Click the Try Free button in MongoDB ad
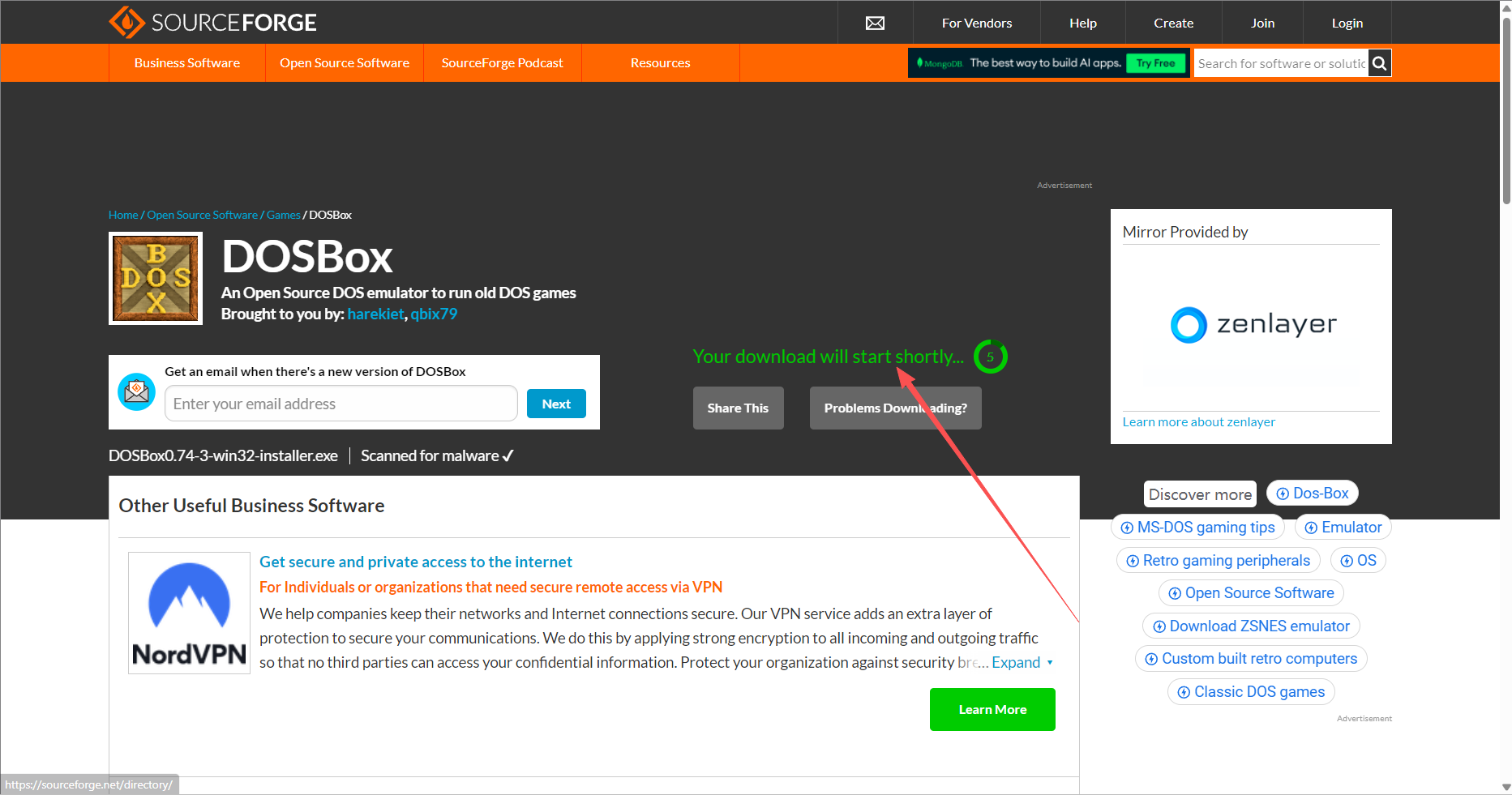This screenshot has width=1512, height=795. [1155, 63]
